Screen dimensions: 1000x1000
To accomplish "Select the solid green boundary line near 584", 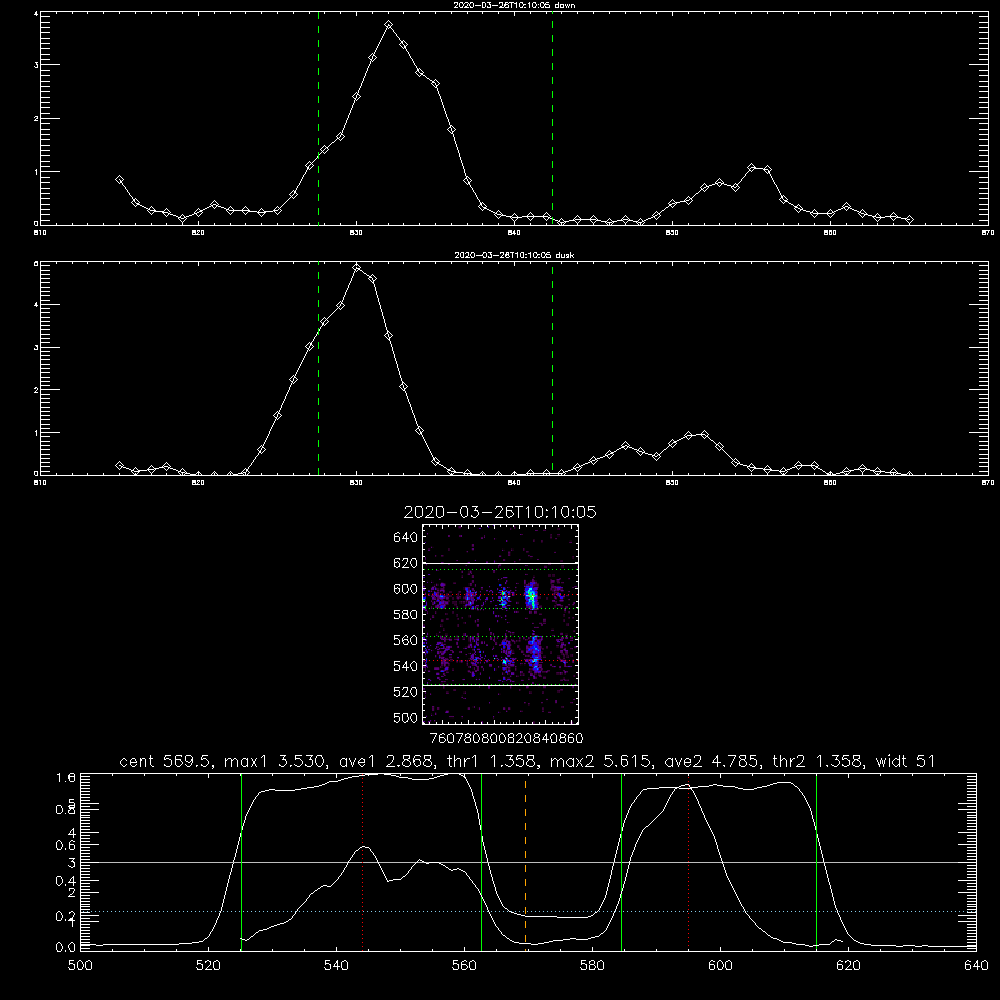I will (621, 861).
